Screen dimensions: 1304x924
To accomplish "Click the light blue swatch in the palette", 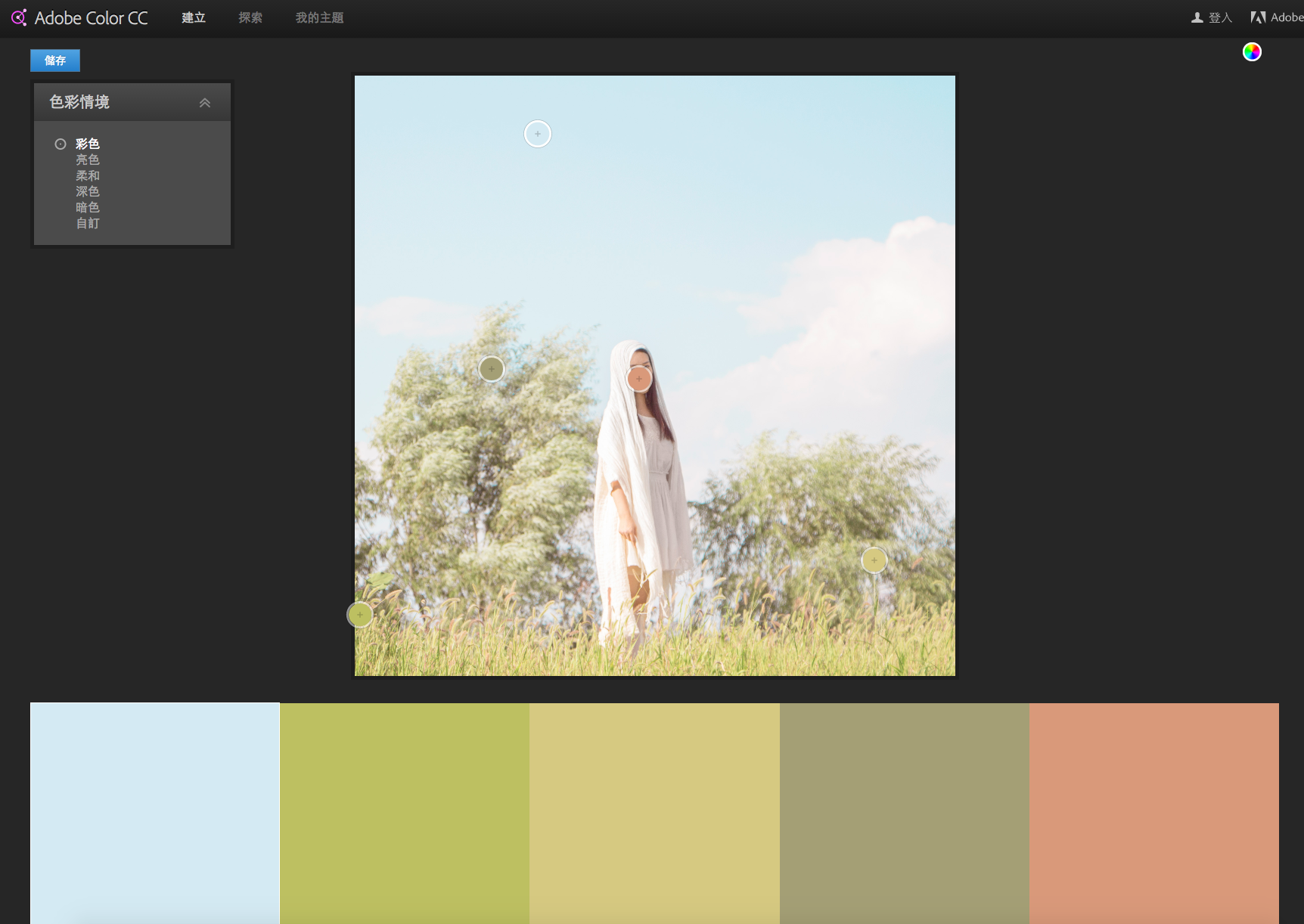I will (154, 813).
